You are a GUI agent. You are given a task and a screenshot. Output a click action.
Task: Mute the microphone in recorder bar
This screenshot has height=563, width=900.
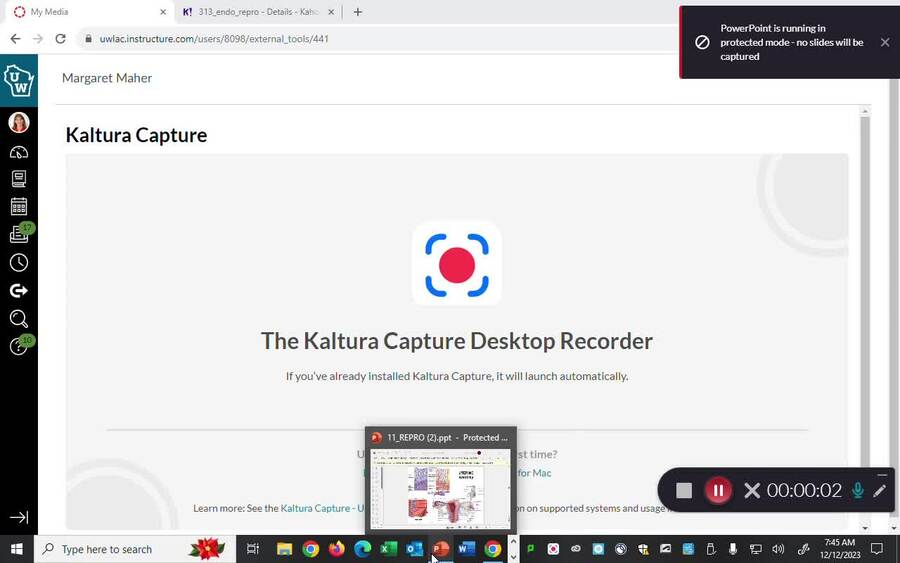click(x=858, y=491)
